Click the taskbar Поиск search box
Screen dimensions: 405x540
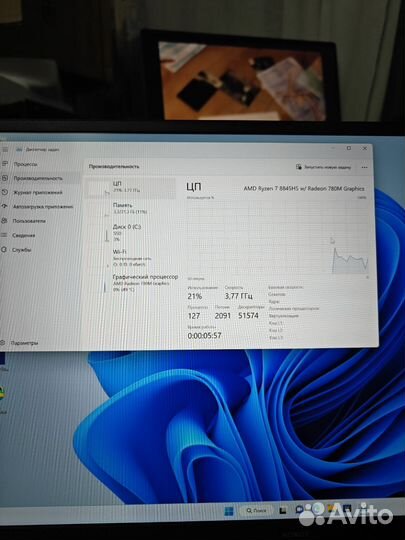point(257,510)
